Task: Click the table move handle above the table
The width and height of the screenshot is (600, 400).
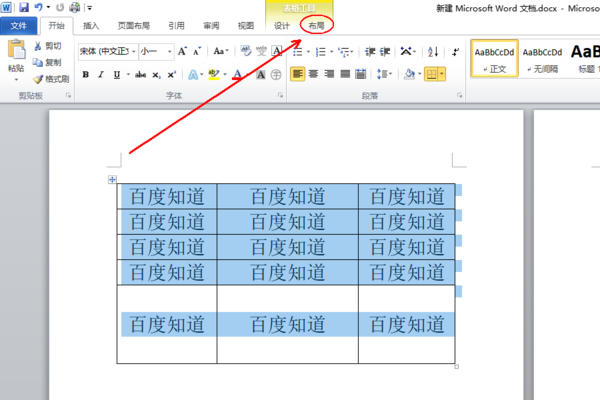Action: pyautogui.click(x=112, y=179)
